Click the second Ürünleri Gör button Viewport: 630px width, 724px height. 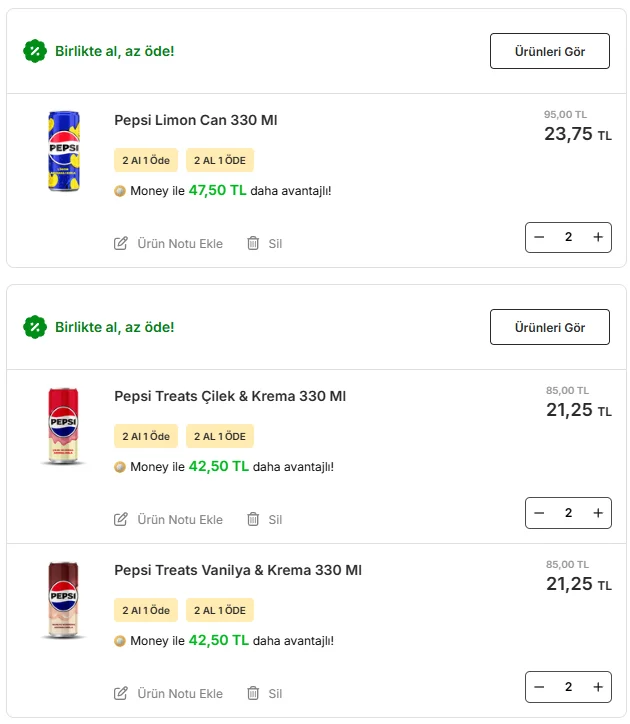tap(550, 327)
